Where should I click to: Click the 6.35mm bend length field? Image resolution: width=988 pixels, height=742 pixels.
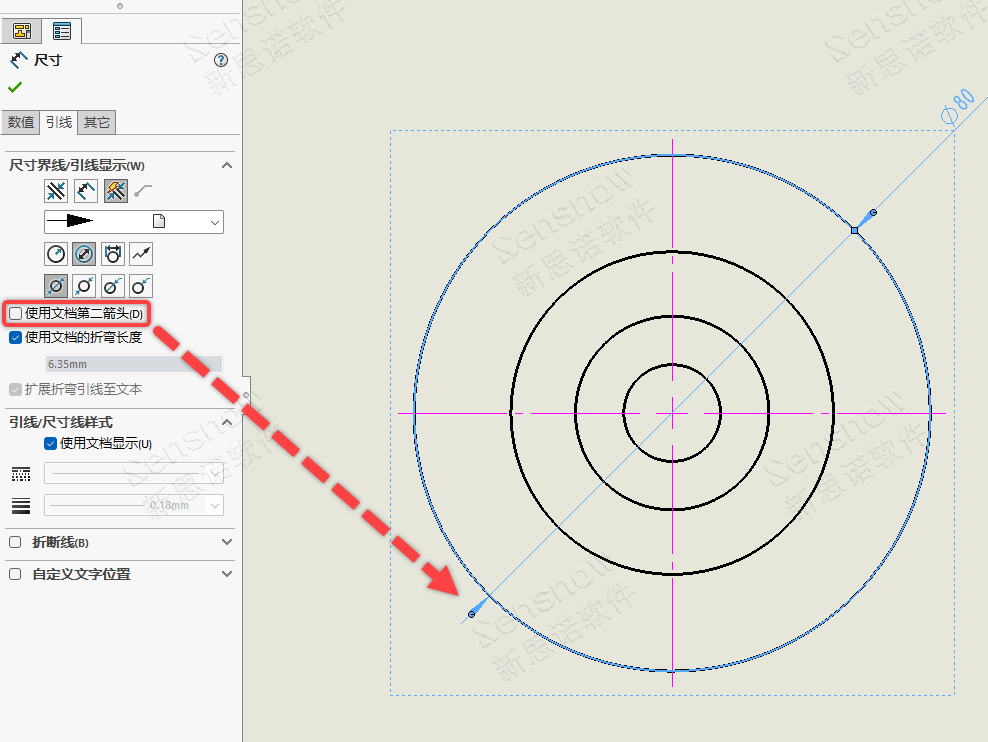click(134, 364)
